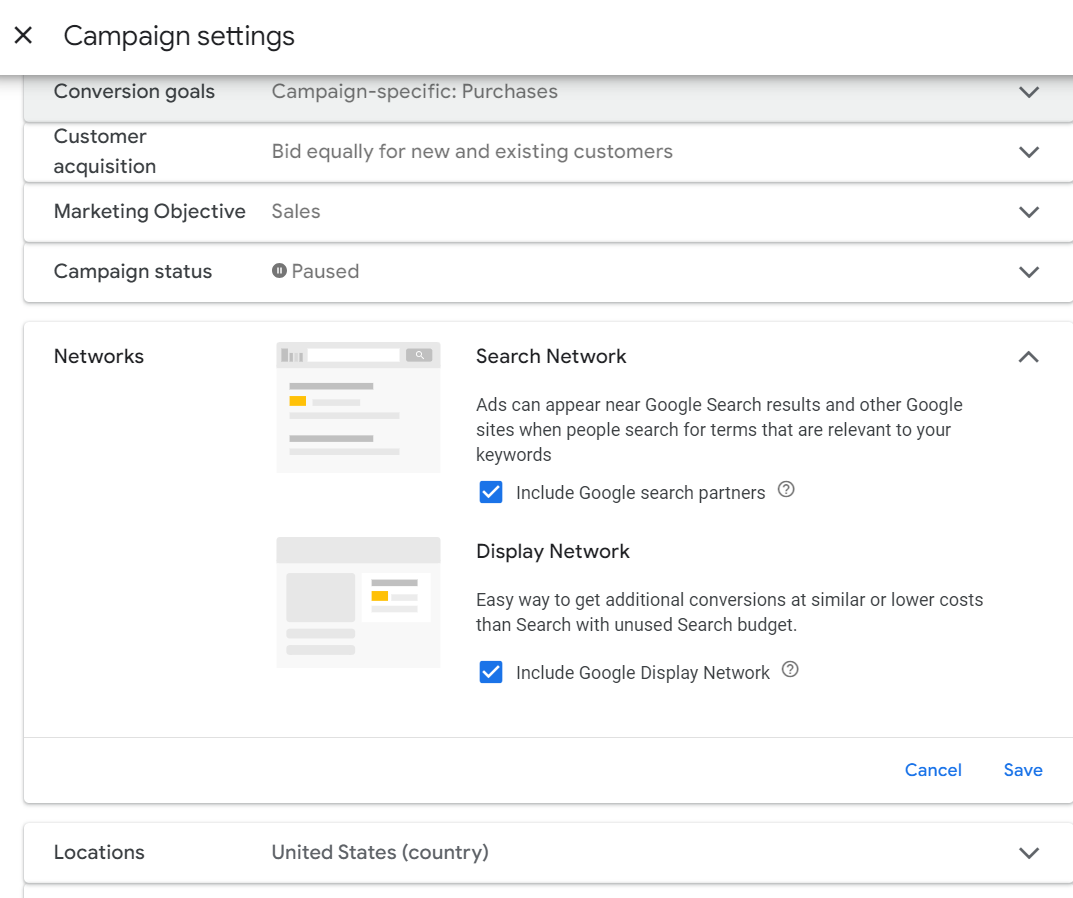Screen dimensions: 1073x898
Task: Expand the Customer acquisition chevron
Action: point(1029,152)
